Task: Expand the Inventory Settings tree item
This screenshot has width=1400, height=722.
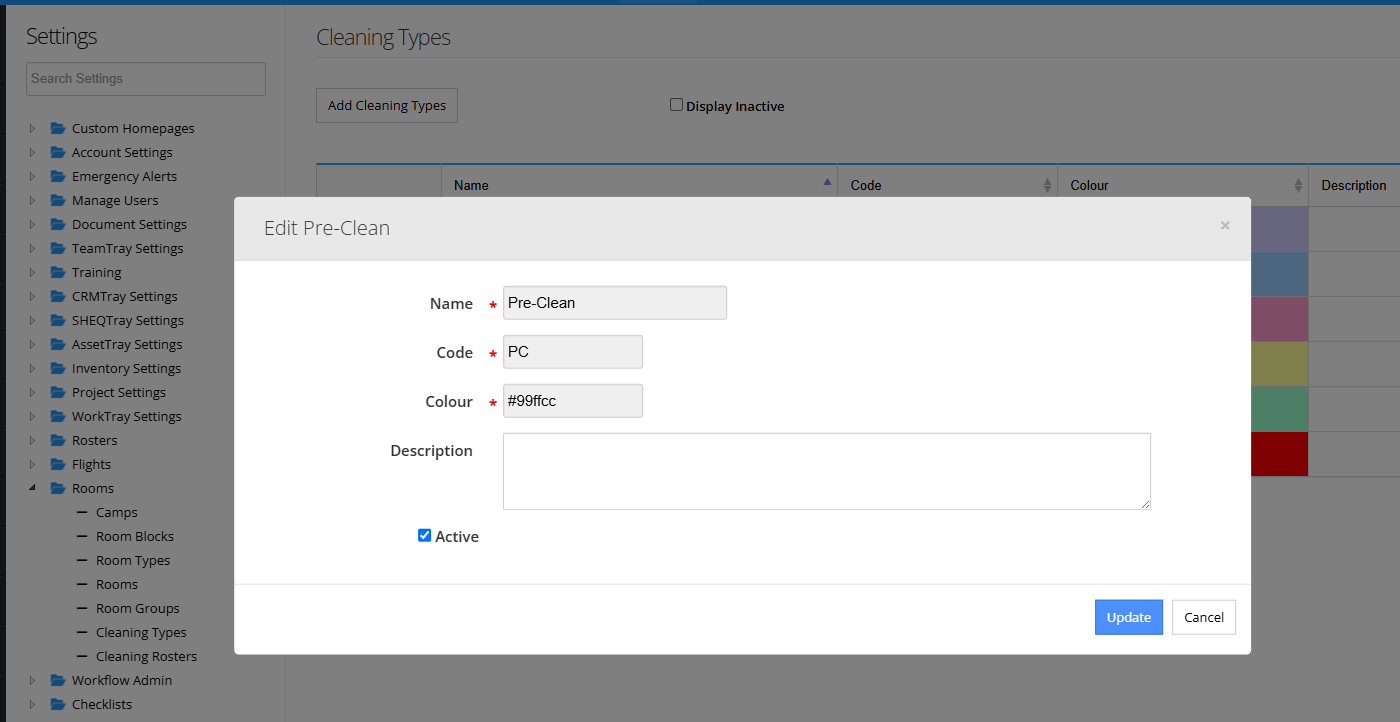Action: pyautogui.click(x=31, y=368)
